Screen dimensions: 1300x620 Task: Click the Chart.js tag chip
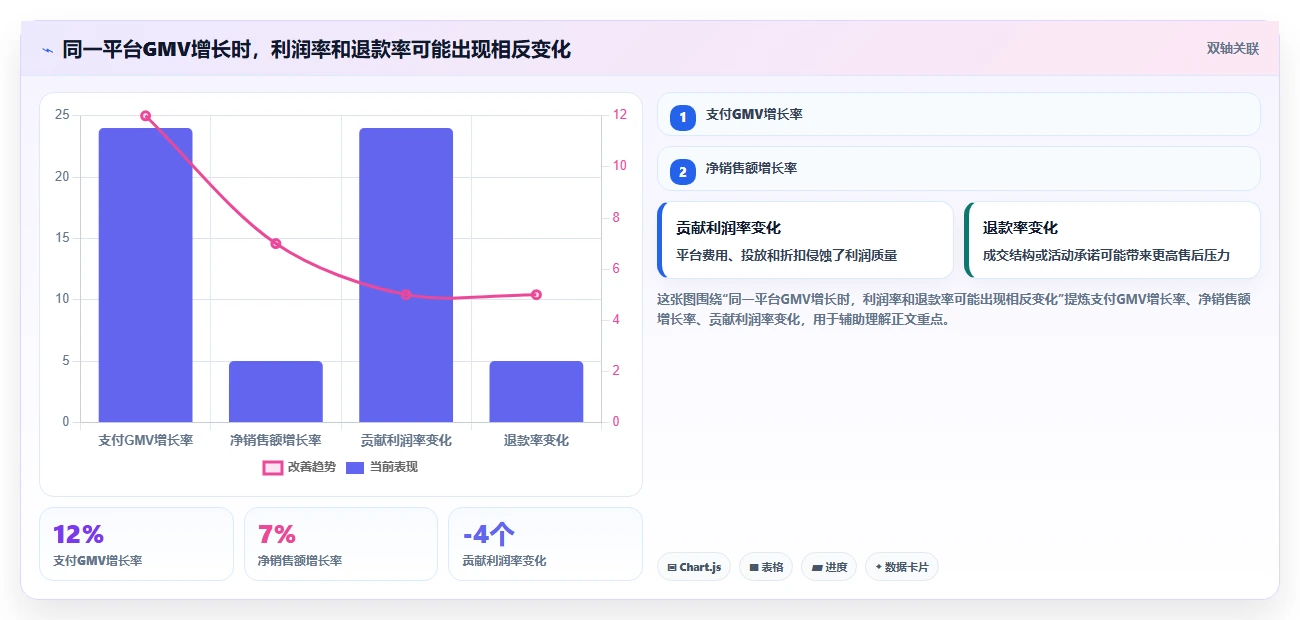click(695, 567)
